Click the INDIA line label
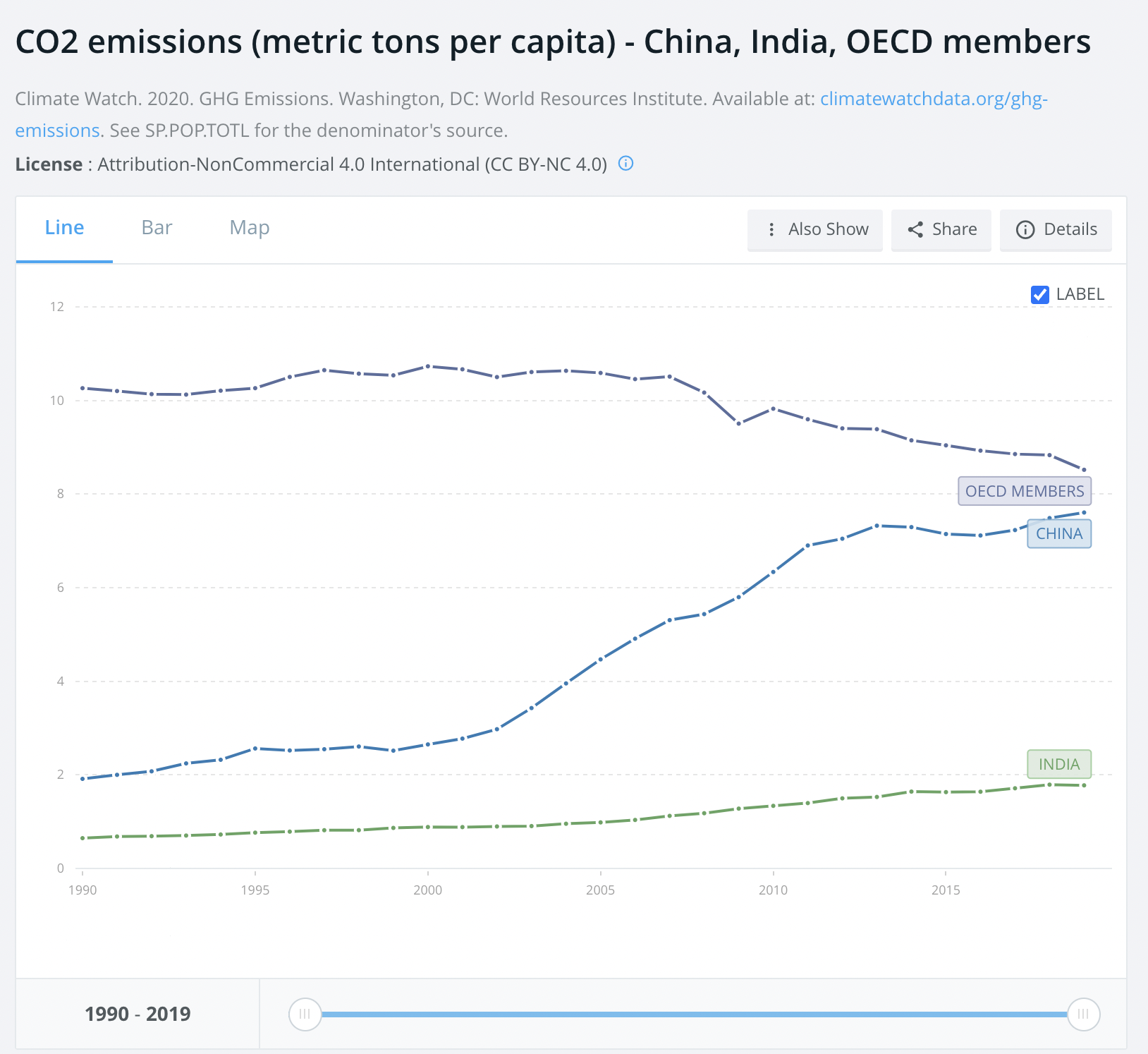This screenshot has width=1148, height=1054. (x=1058, y=764)
